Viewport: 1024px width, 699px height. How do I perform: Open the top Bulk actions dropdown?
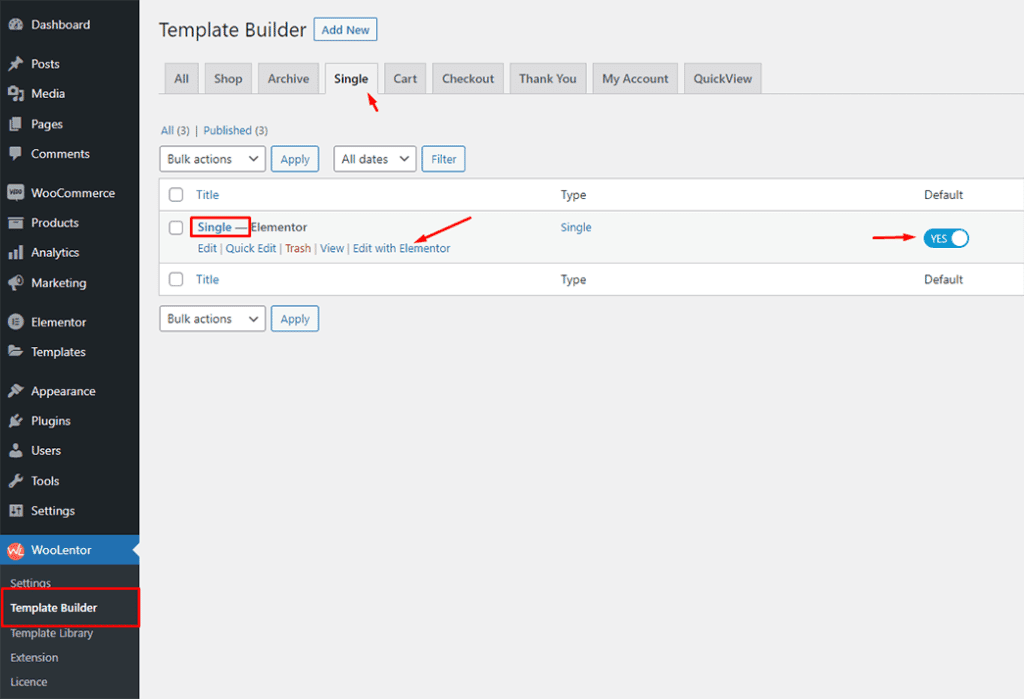(212, 159)
